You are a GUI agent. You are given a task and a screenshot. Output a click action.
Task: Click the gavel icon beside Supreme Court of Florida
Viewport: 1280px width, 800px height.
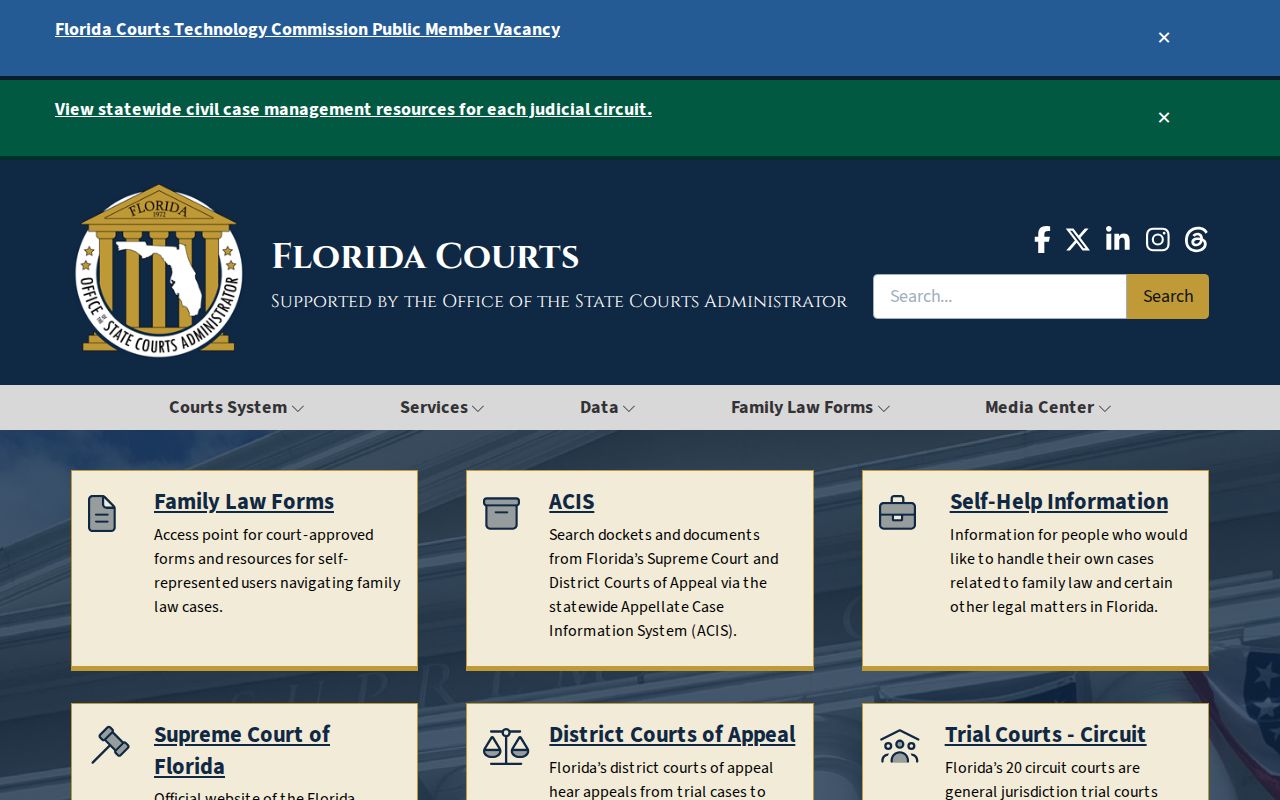click(x=110, y=745)
